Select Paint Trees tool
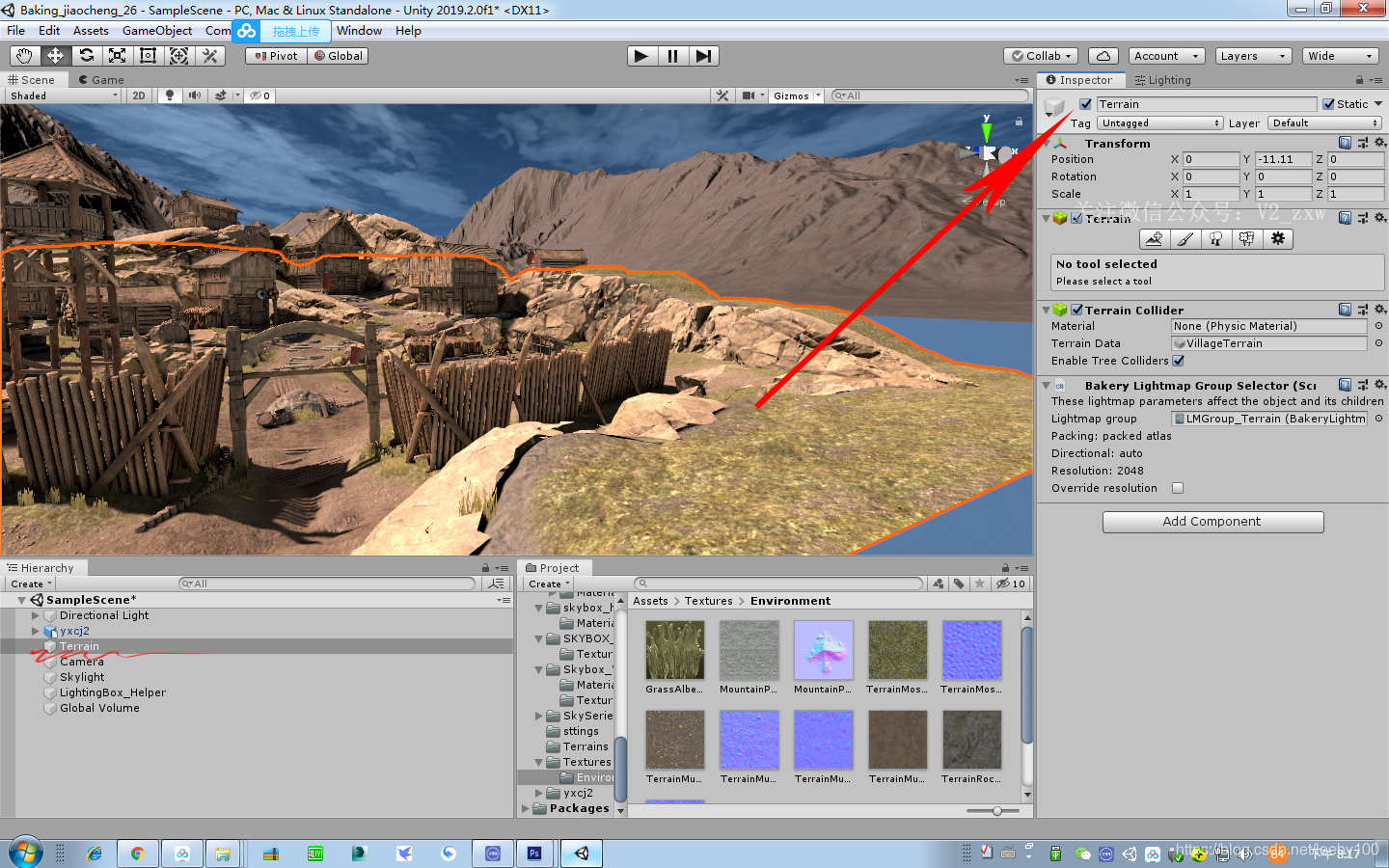The width and height of the screenshot is (1389, 868). pos(1215,239)
